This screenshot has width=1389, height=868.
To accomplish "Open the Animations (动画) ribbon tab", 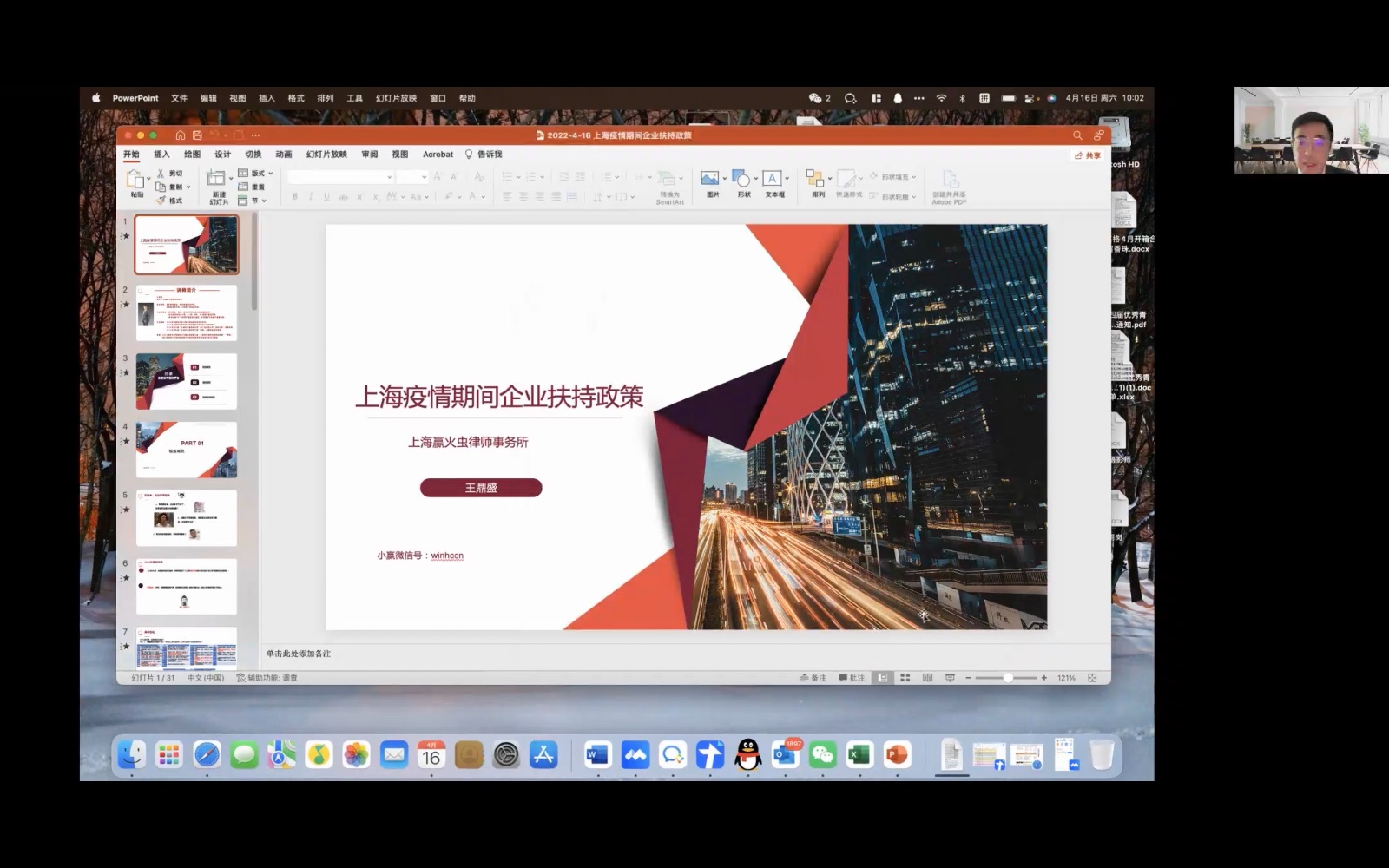I will coord(284,155).
